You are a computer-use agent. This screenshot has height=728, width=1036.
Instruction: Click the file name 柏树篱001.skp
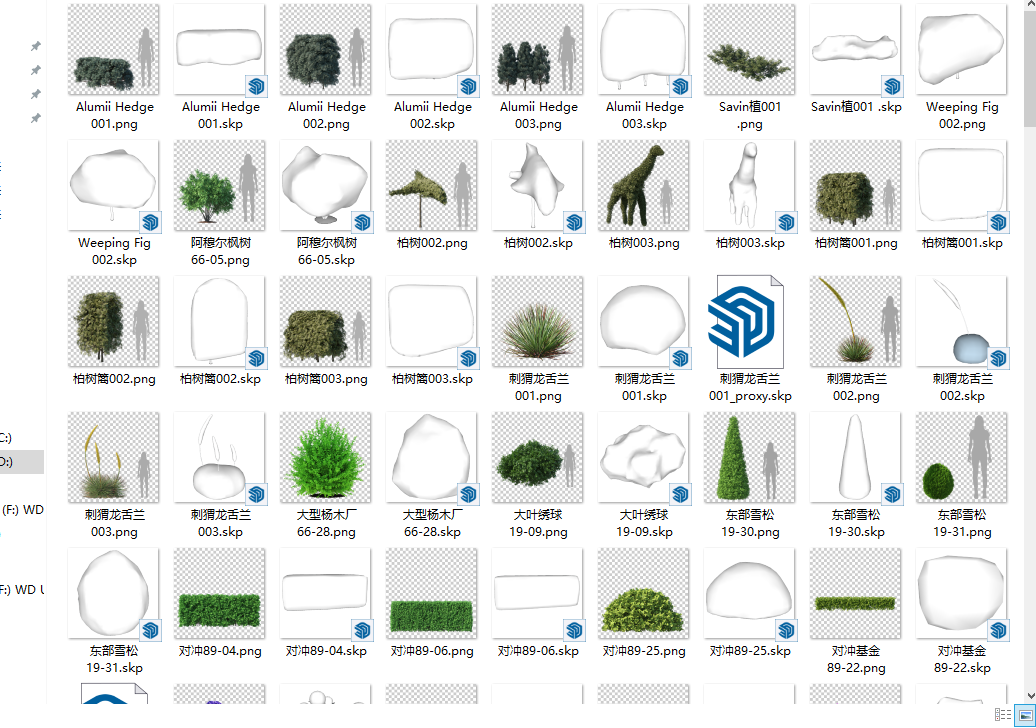click(962, 243)
